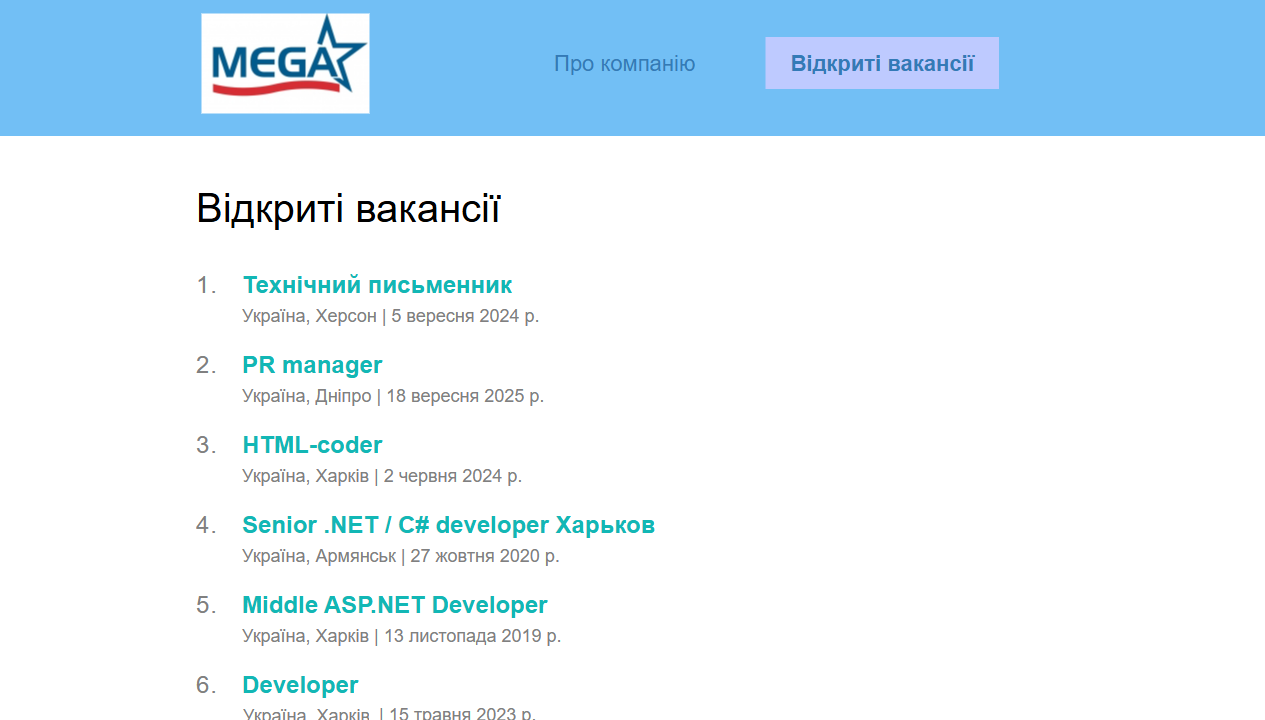Click the Армянськ 27 жовтня 2020 details
This screenshot has height=720, width=1265.
point(400,556)
